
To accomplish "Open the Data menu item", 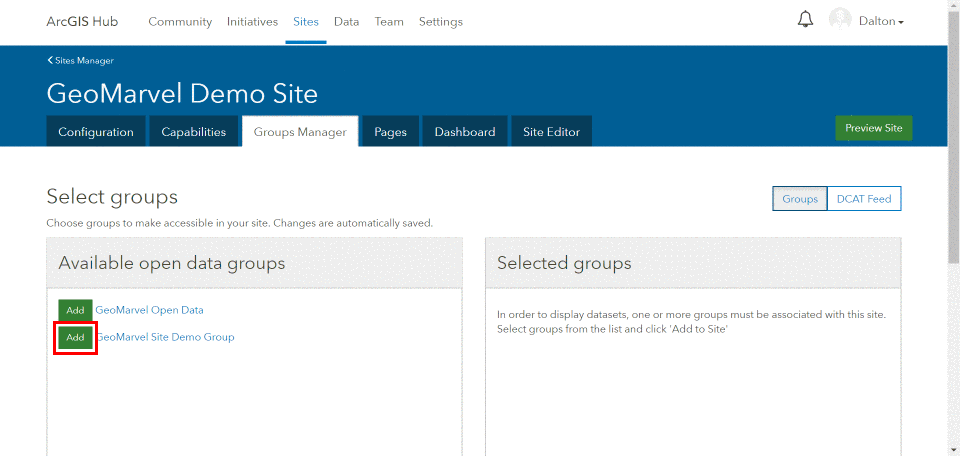I will (x=347, y=21).
